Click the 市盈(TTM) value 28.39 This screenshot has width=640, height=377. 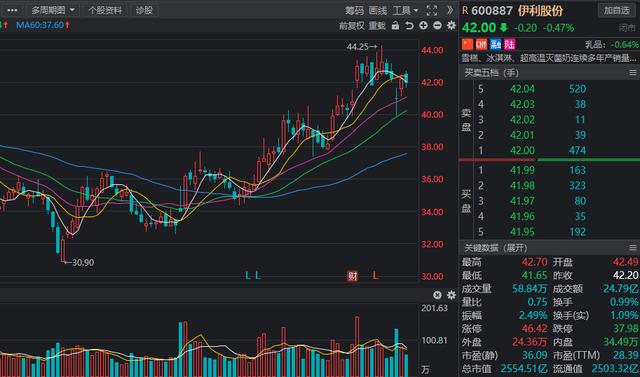[x=625, y=355]
